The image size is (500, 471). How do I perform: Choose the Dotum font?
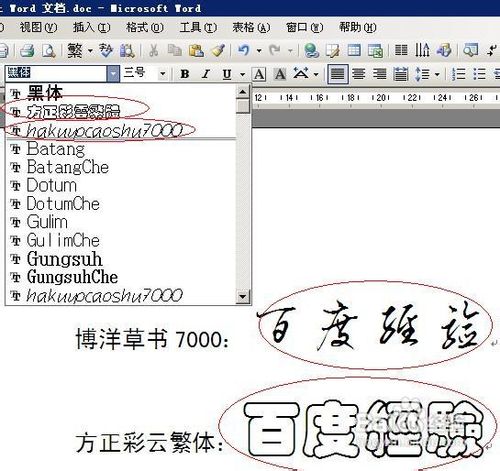tap(121, 185)
